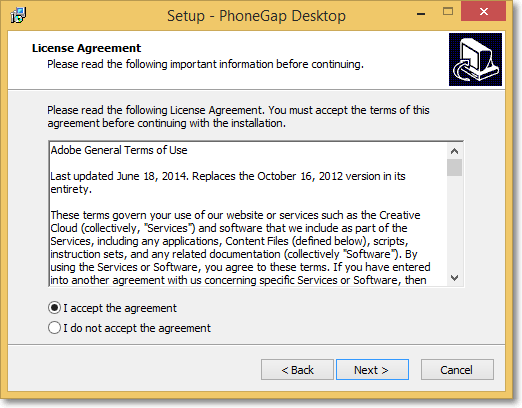Image resolution: width=522 pixels, height=408 pixels.
Task: Click the license scrollbar thumb
Action: (454, 167)
